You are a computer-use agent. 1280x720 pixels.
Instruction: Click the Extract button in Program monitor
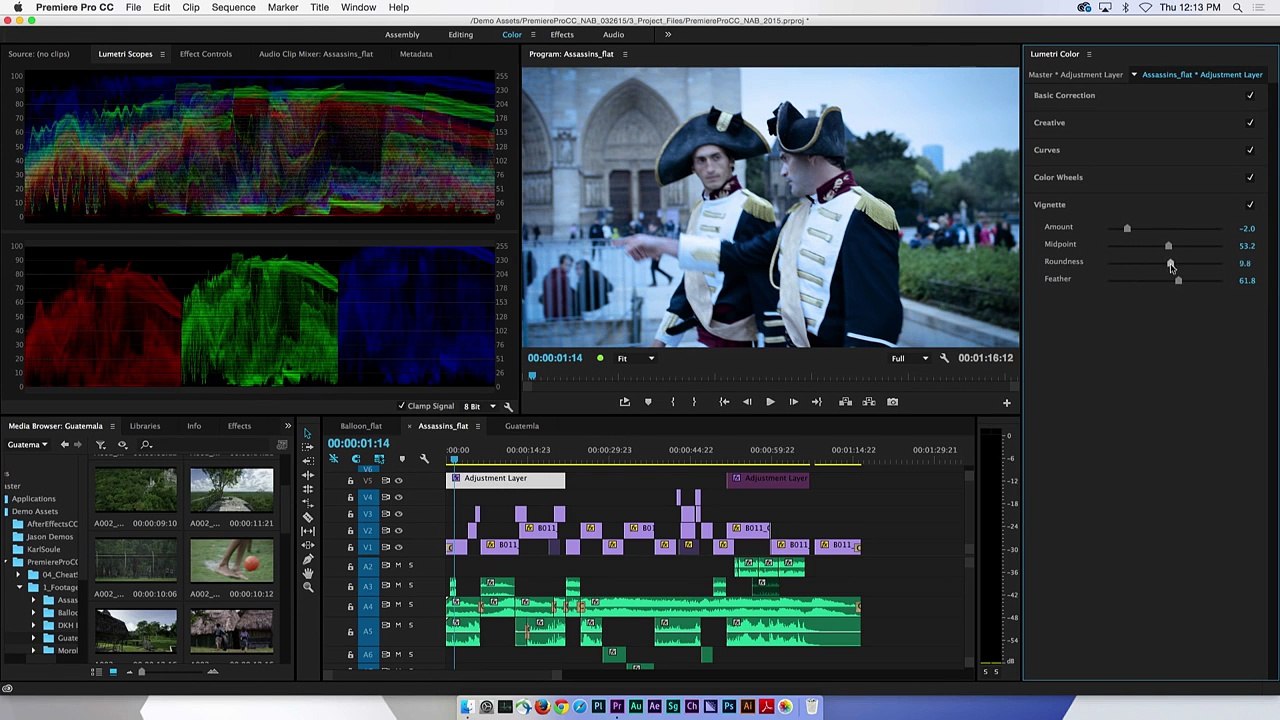click(x=869, y=402)
